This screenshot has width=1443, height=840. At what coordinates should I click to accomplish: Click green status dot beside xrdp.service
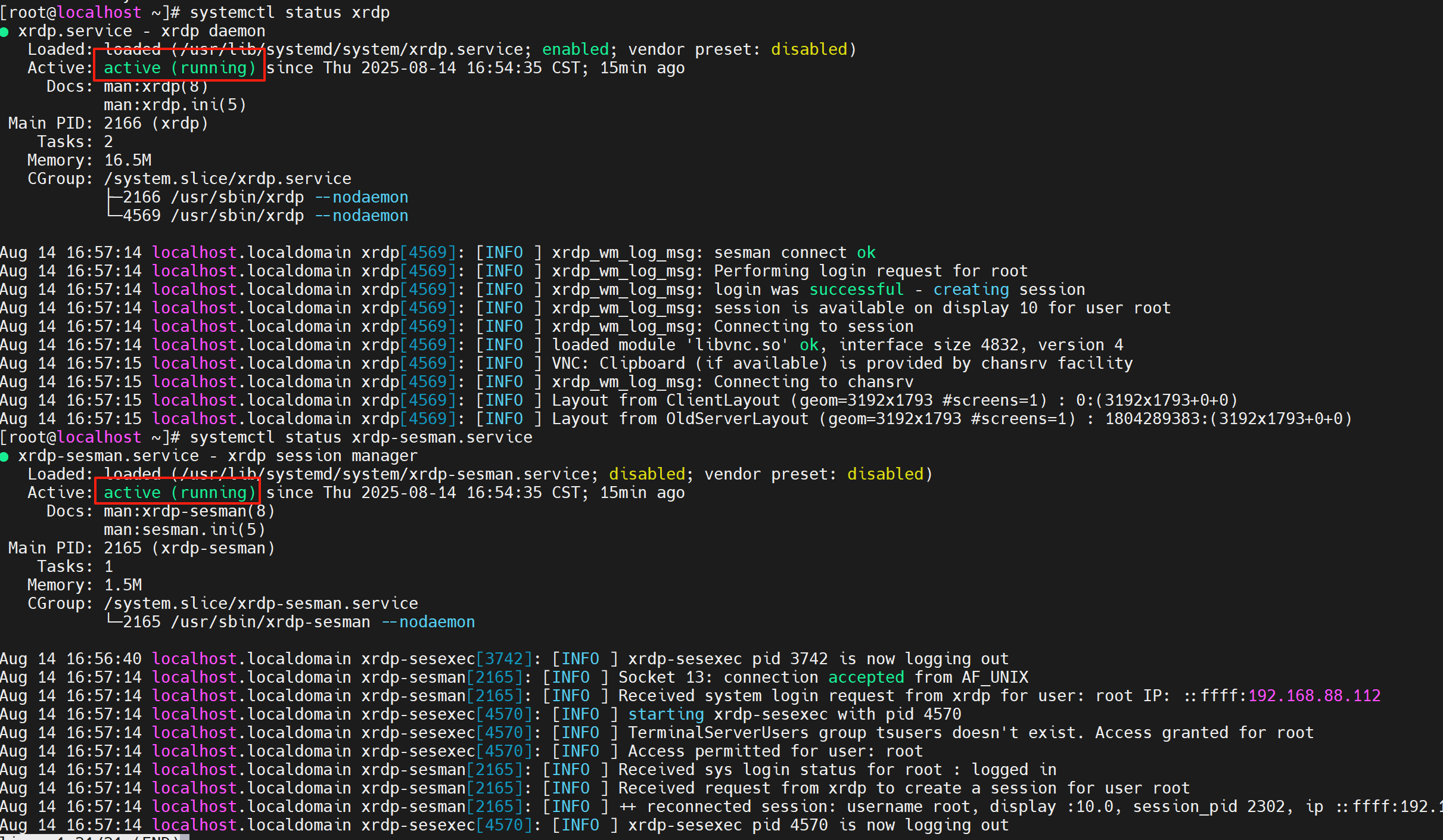point(4,32)
